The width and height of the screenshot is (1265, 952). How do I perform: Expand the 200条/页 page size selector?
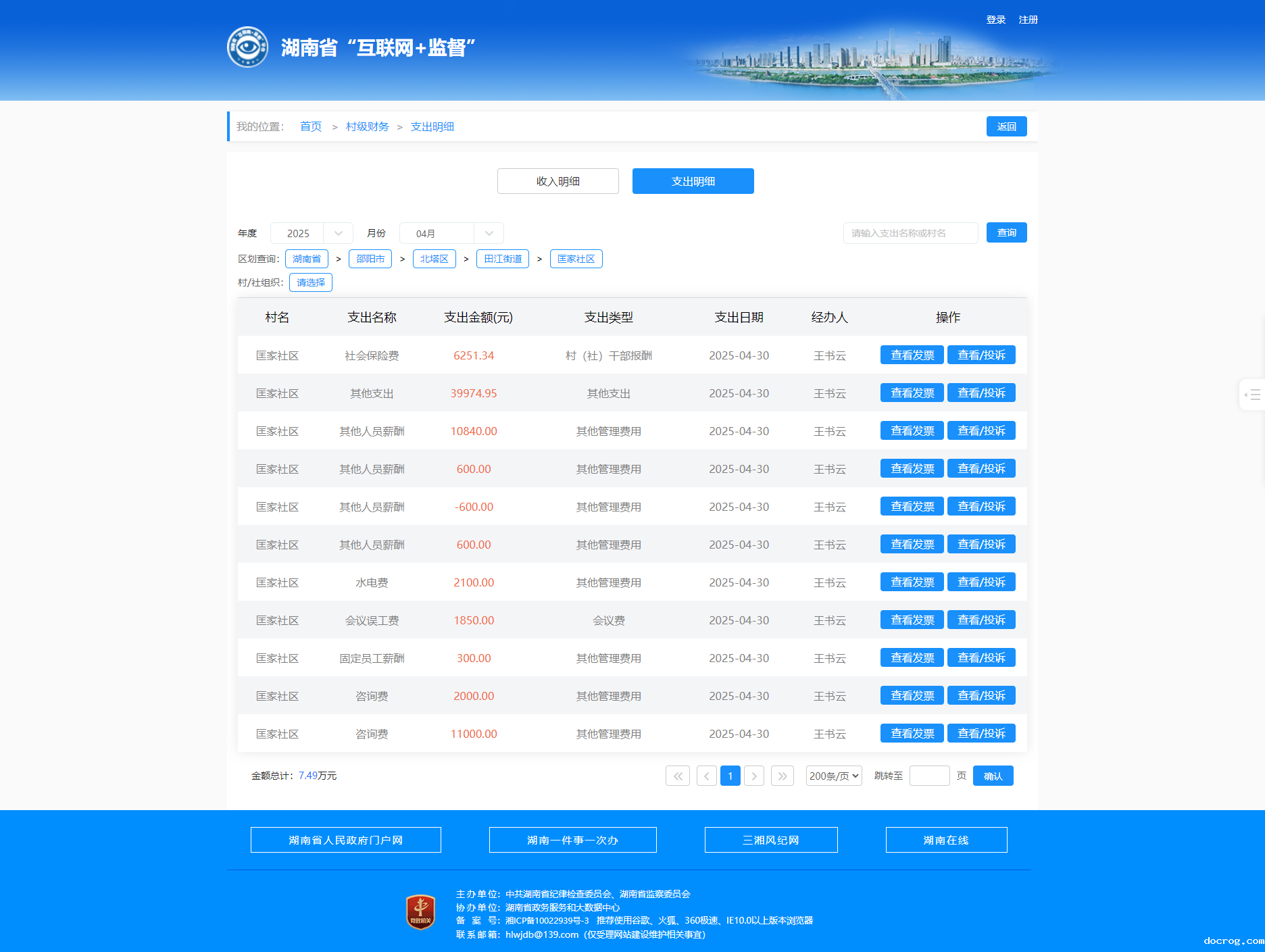pyautogui.click(x=833, y=776)
